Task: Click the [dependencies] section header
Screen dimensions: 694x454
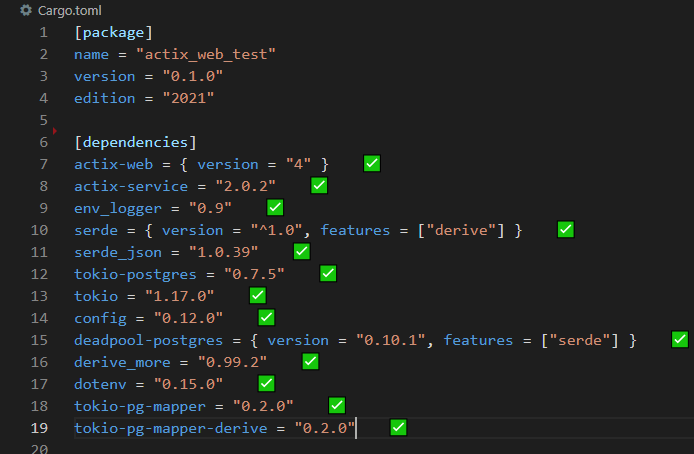Action: [135, 142]
